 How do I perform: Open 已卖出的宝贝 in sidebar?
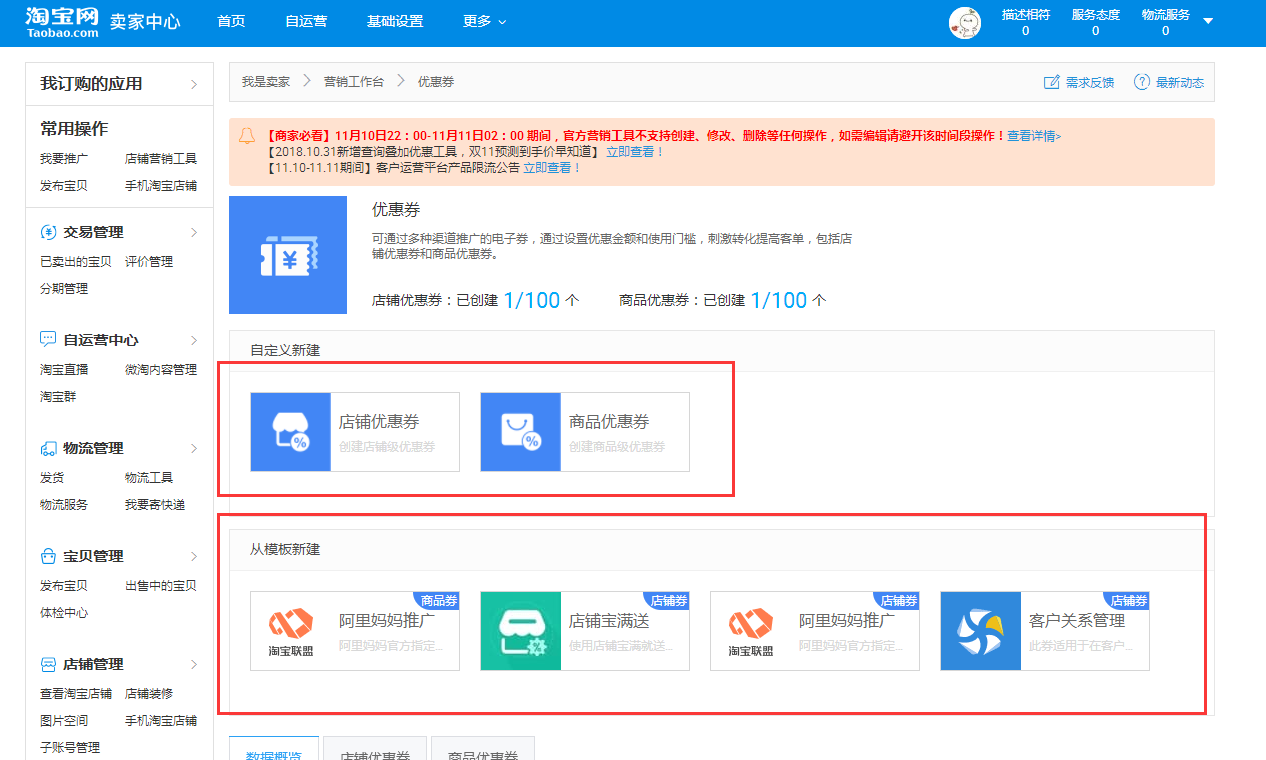click(x=76, y=261)
